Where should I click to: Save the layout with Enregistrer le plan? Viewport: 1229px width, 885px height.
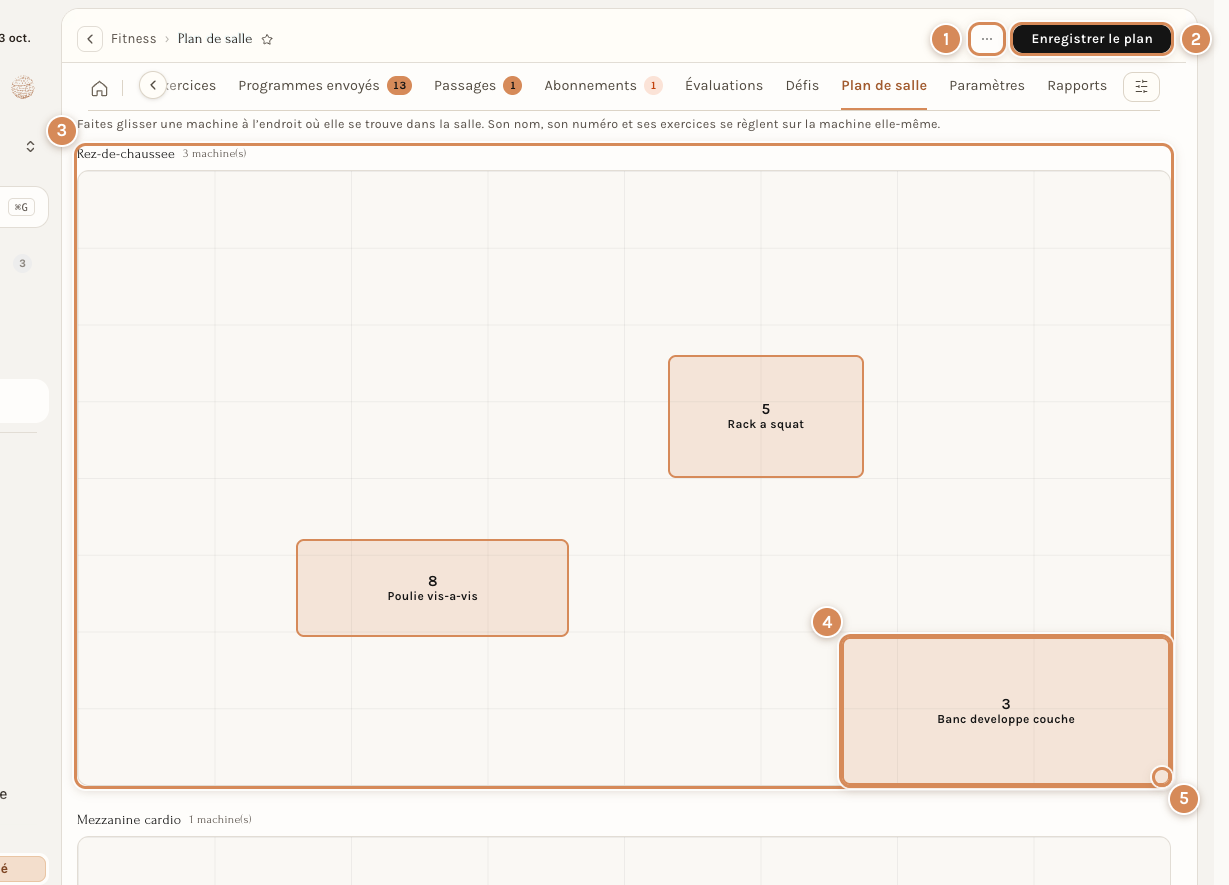tap(1092, 39)
